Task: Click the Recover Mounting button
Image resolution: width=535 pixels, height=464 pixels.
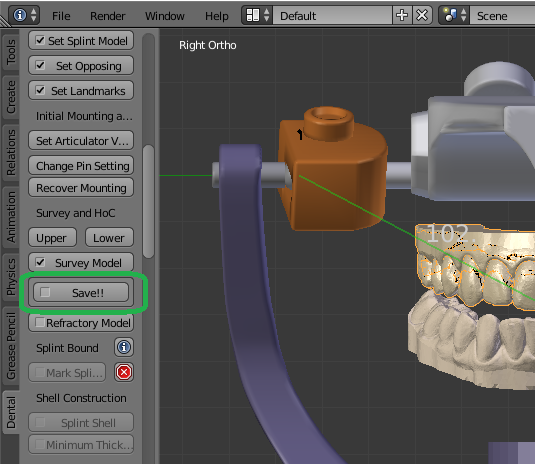Action: (81, 188)
